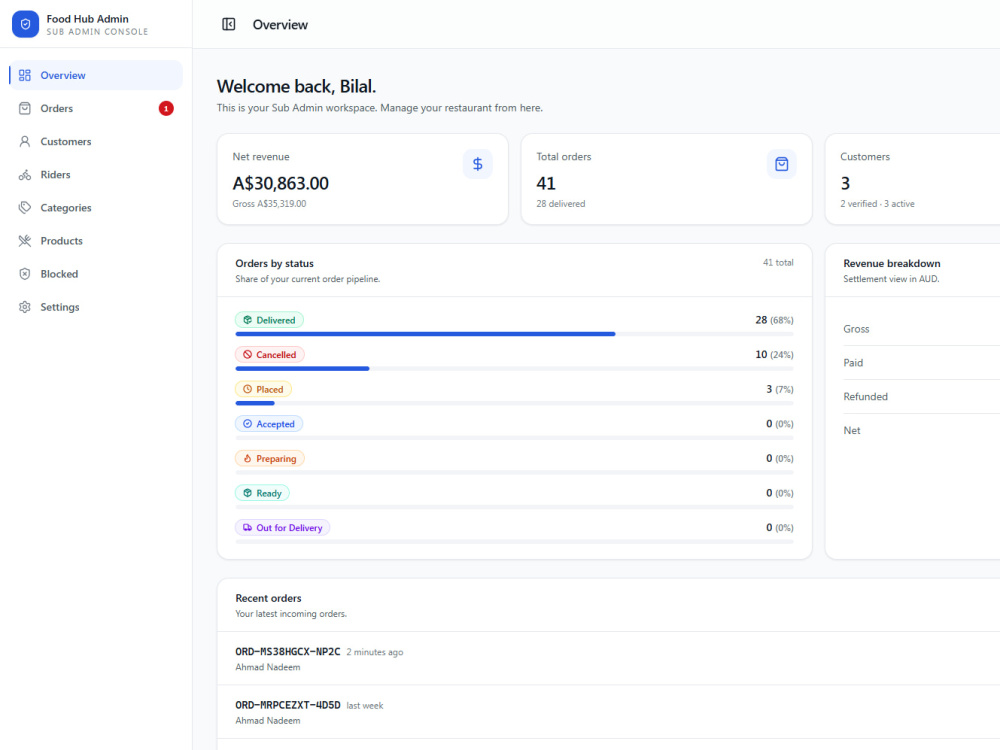The height and width of the screenshot is (750, 1000).
Task: Open the Overview menu item
Action: click(x=96, y=75)
